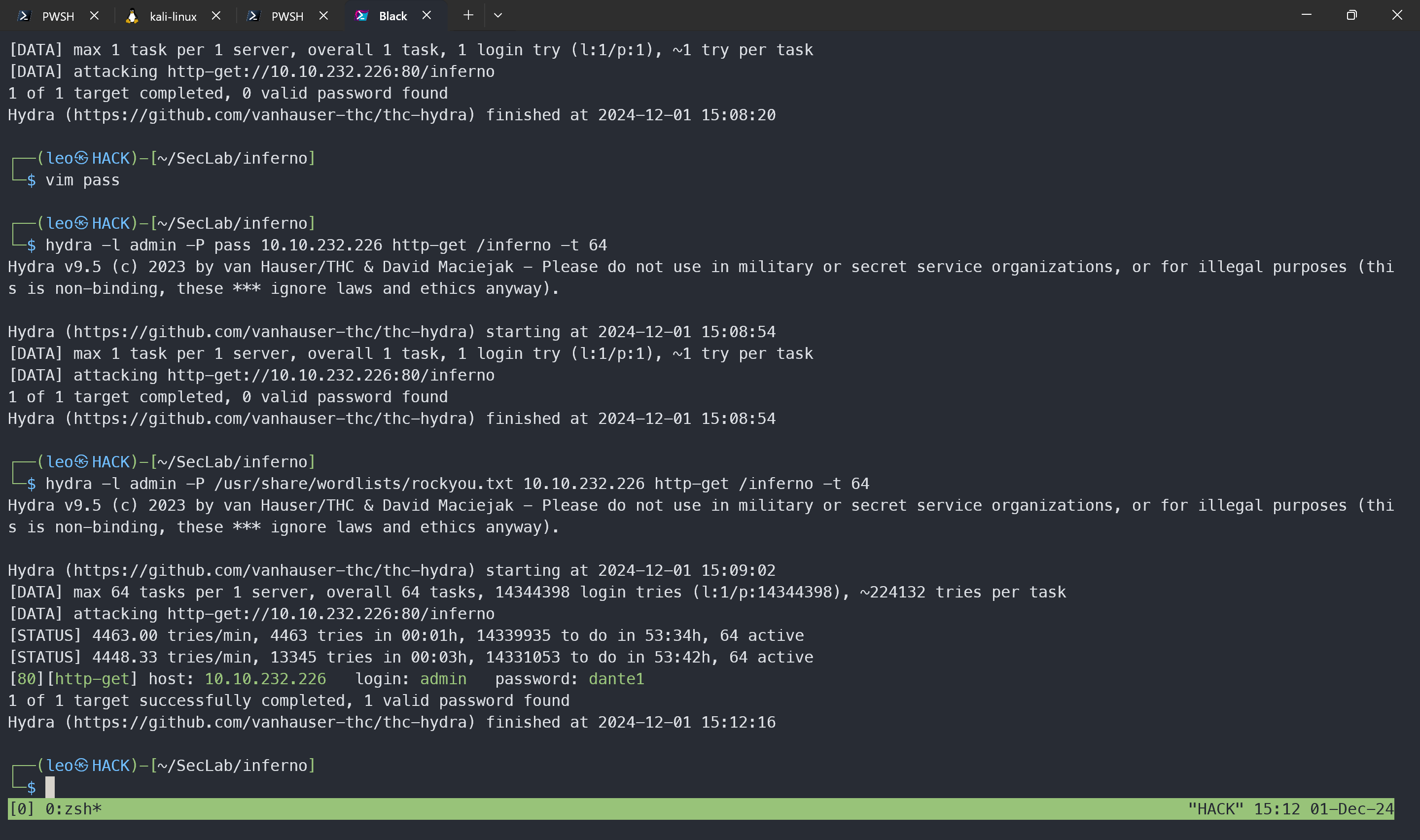Viewport: 1420px width, 840px height.
Task: Click the green host IP 10.10.232.226
Action: click(265, 679)
